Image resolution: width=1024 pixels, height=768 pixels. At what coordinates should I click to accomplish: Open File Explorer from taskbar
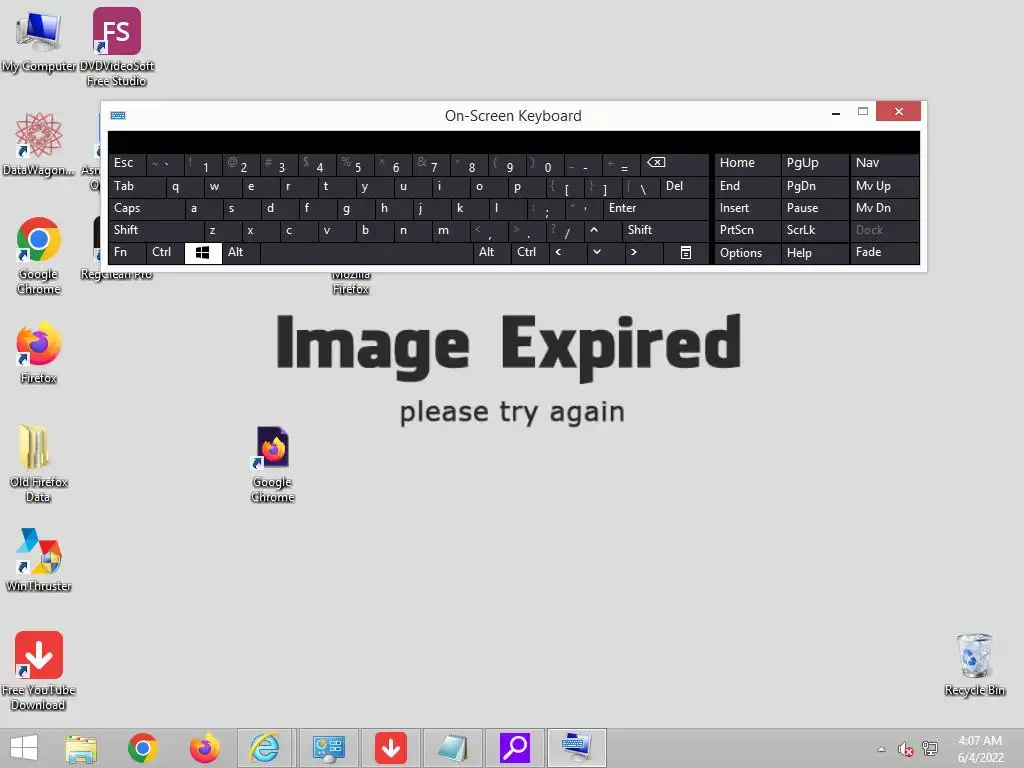[81, 748]
